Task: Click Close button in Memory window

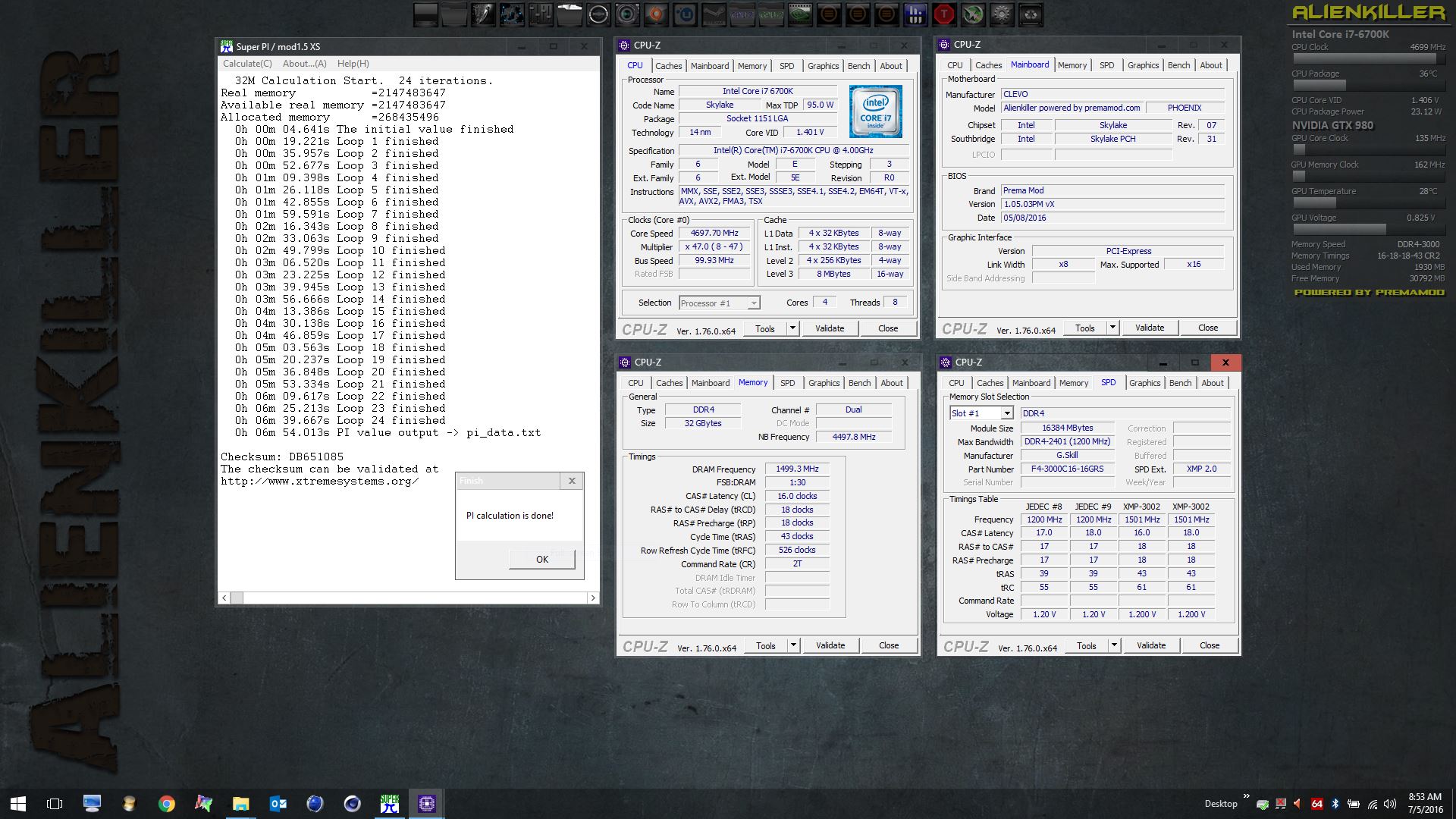Action: pos(889,645)
